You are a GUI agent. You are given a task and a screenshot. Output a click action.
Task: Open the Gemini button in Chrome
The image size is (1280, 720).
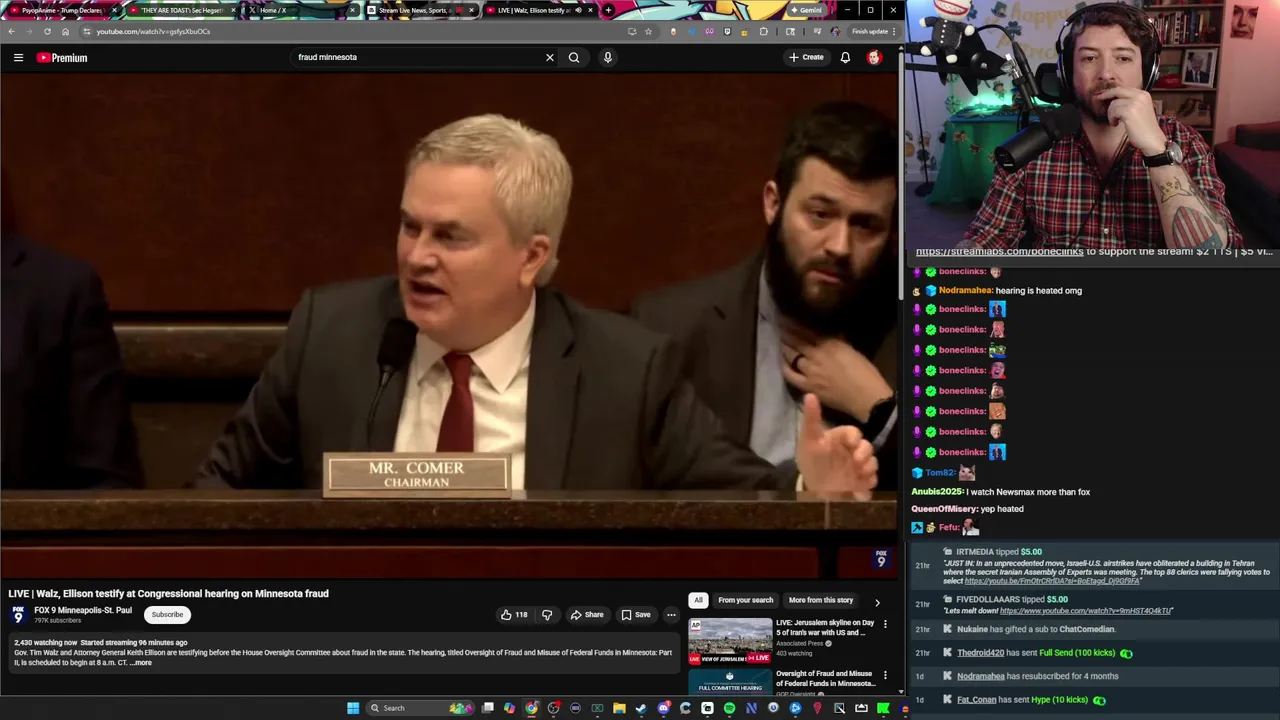pos(806,10)
